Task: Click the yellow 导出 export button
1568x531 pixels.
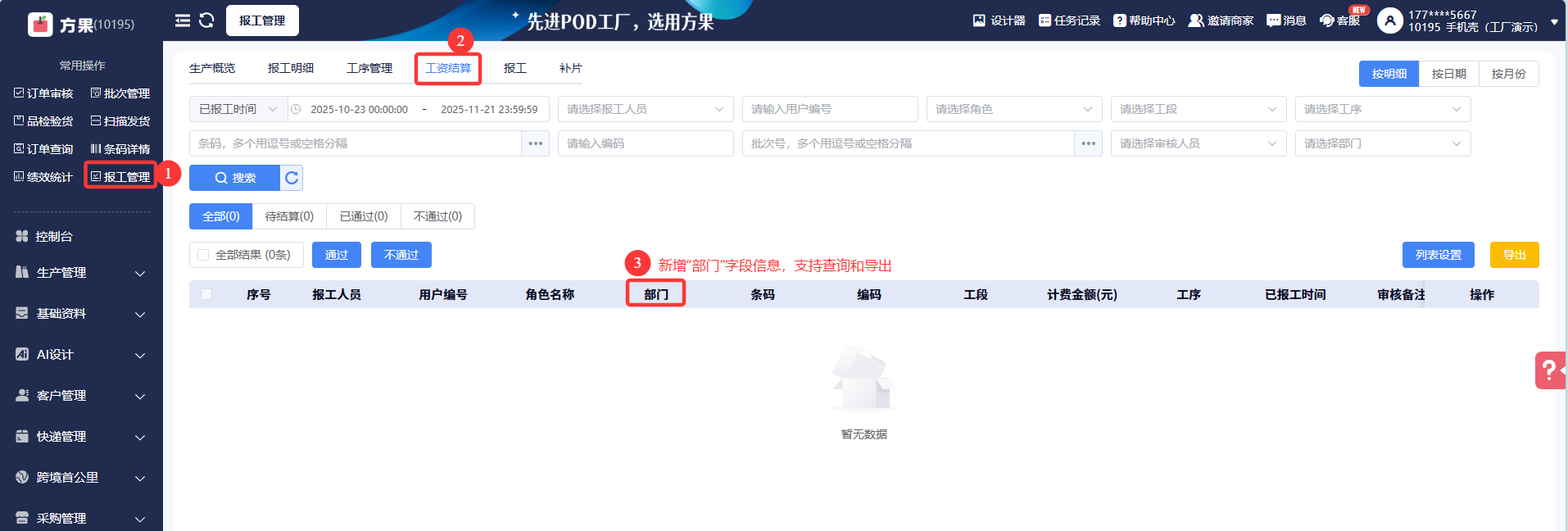Action: (1515, 255)
